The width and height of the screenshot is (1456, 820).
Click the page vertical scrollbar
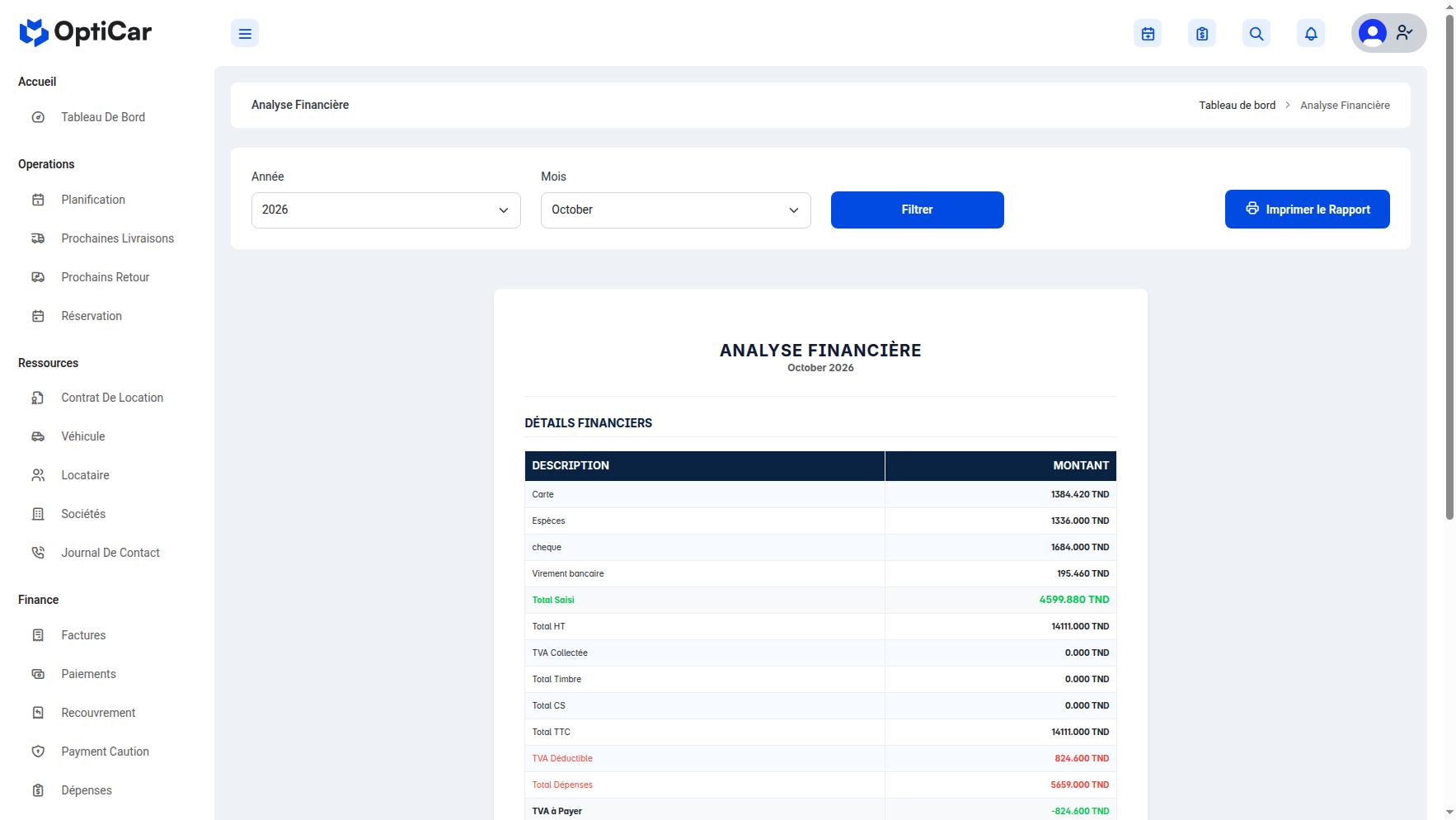coord(1449,268)
